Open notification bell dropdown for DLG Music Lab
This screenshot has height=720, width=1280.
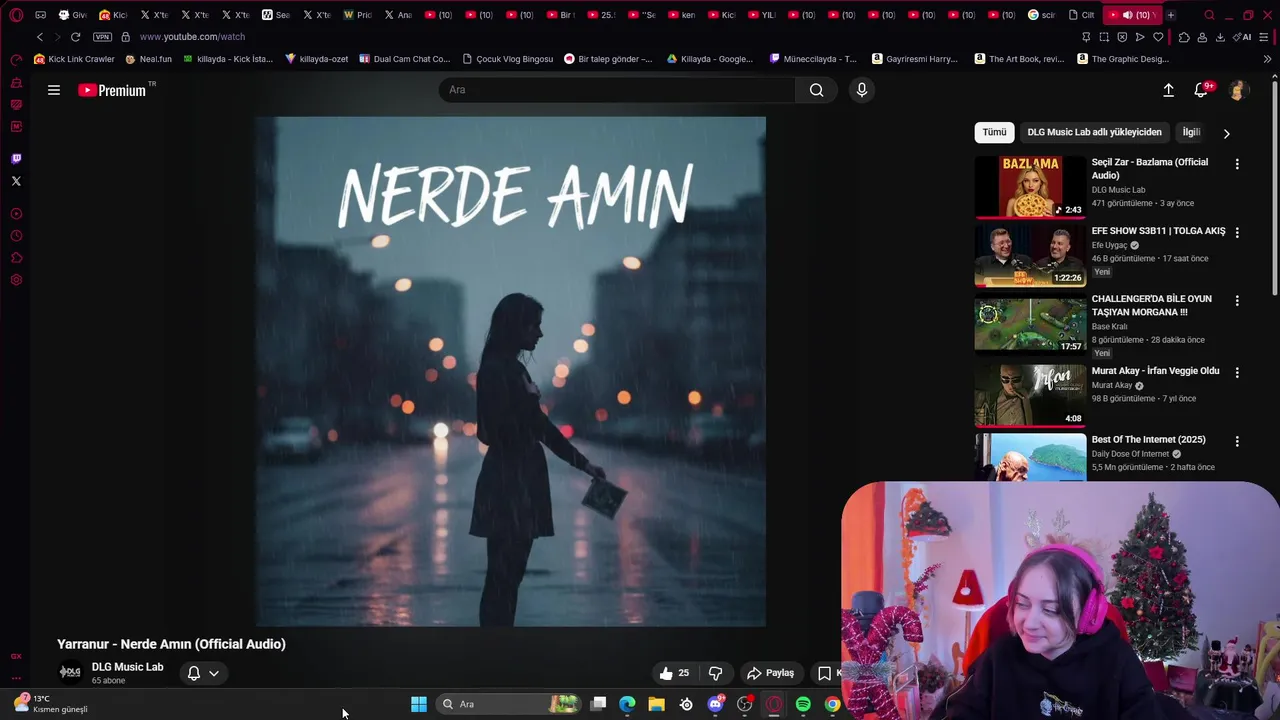point(203,673)
